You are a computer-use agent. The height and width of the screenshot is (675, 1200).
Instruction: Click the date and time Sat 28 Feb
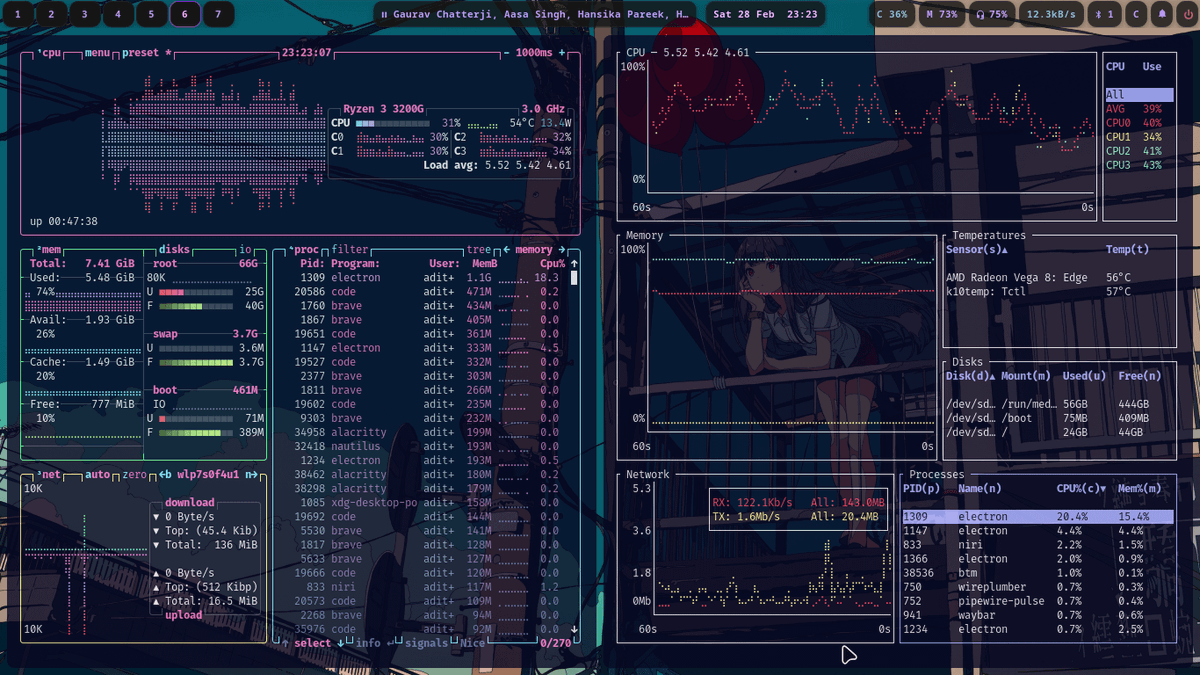click(765, 14)
